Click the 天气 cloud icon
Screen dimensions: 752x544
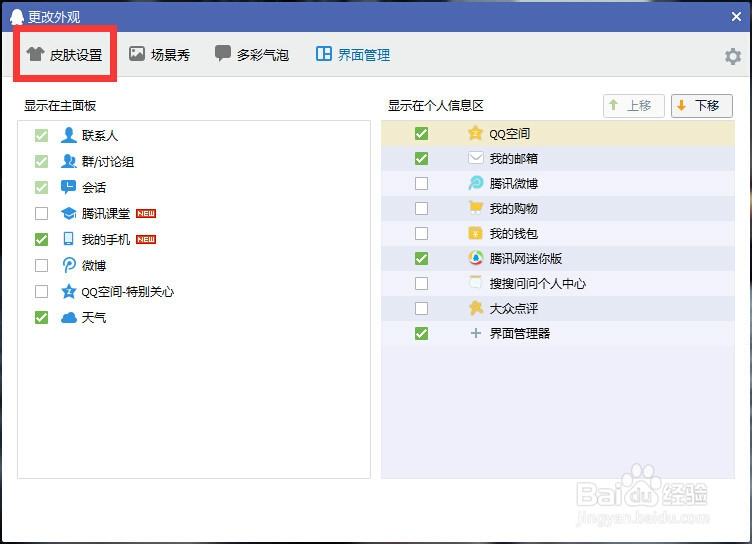(69, 317)
